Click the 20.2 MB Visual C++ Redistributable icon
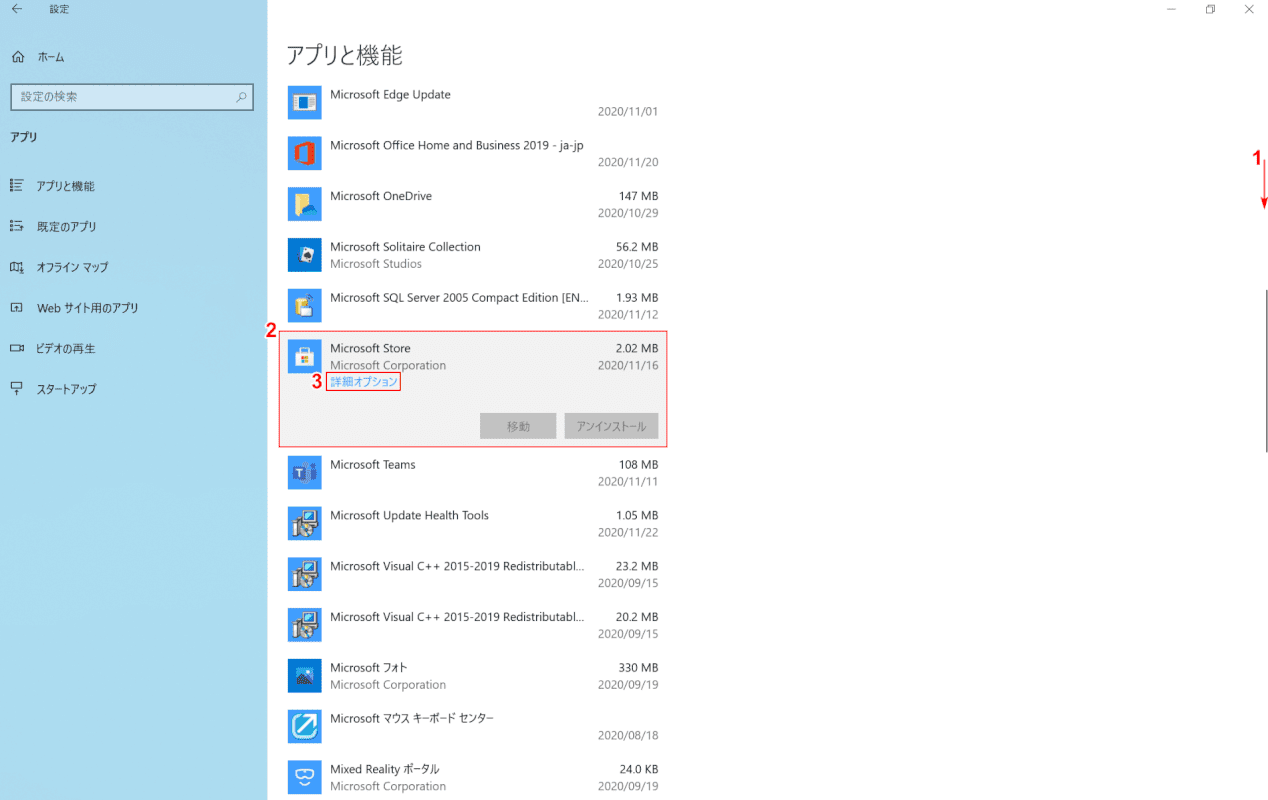 304,625
